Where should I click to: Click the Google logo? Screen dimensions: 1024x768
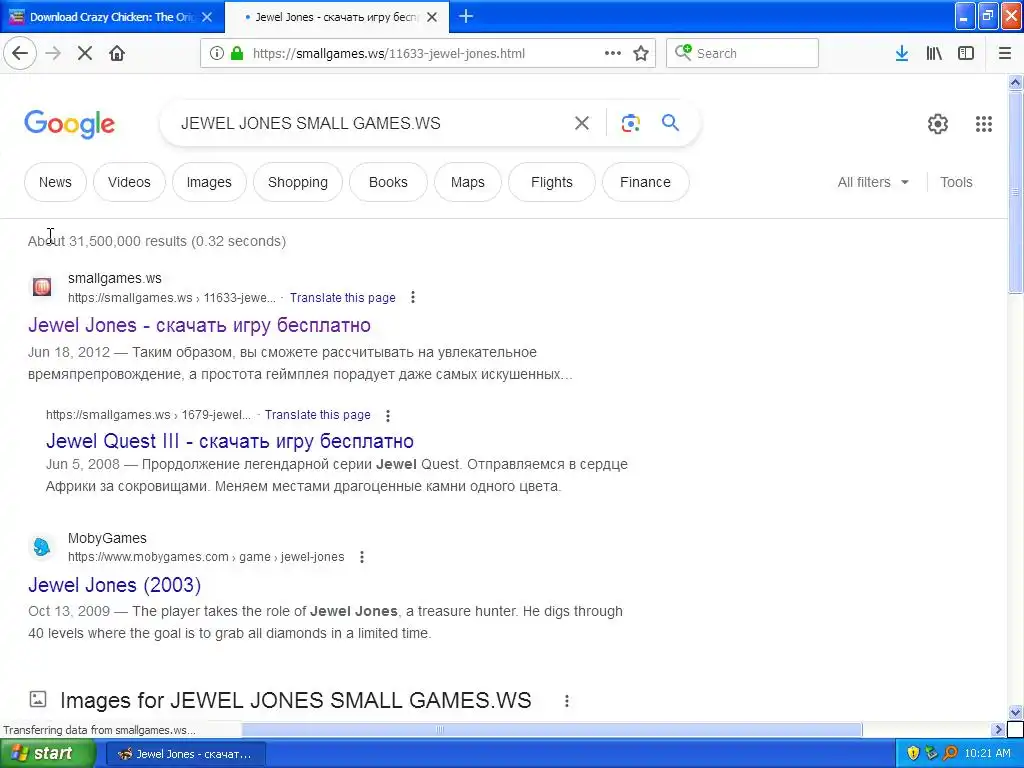pos(69,124)
